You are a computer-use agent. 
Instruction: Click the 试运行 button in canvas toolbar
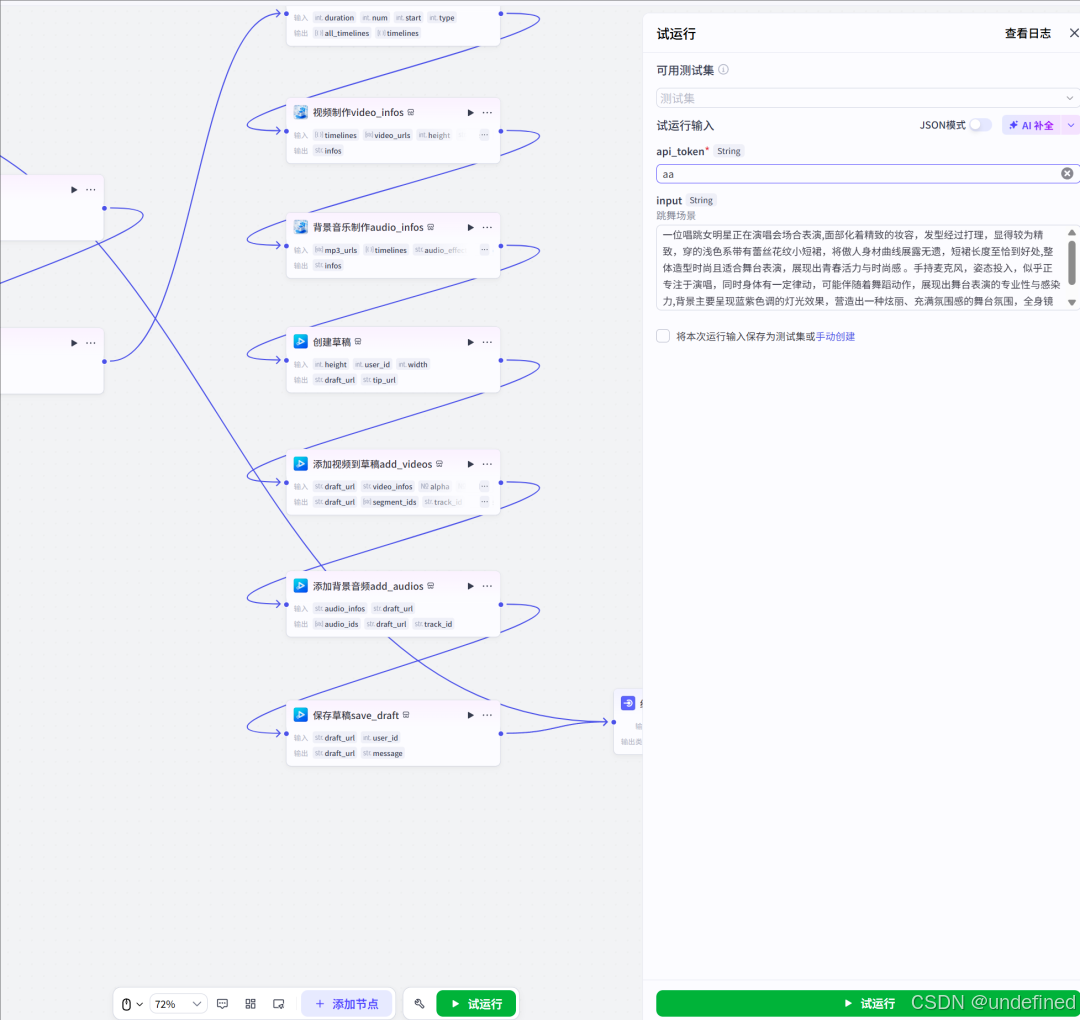477,1004
